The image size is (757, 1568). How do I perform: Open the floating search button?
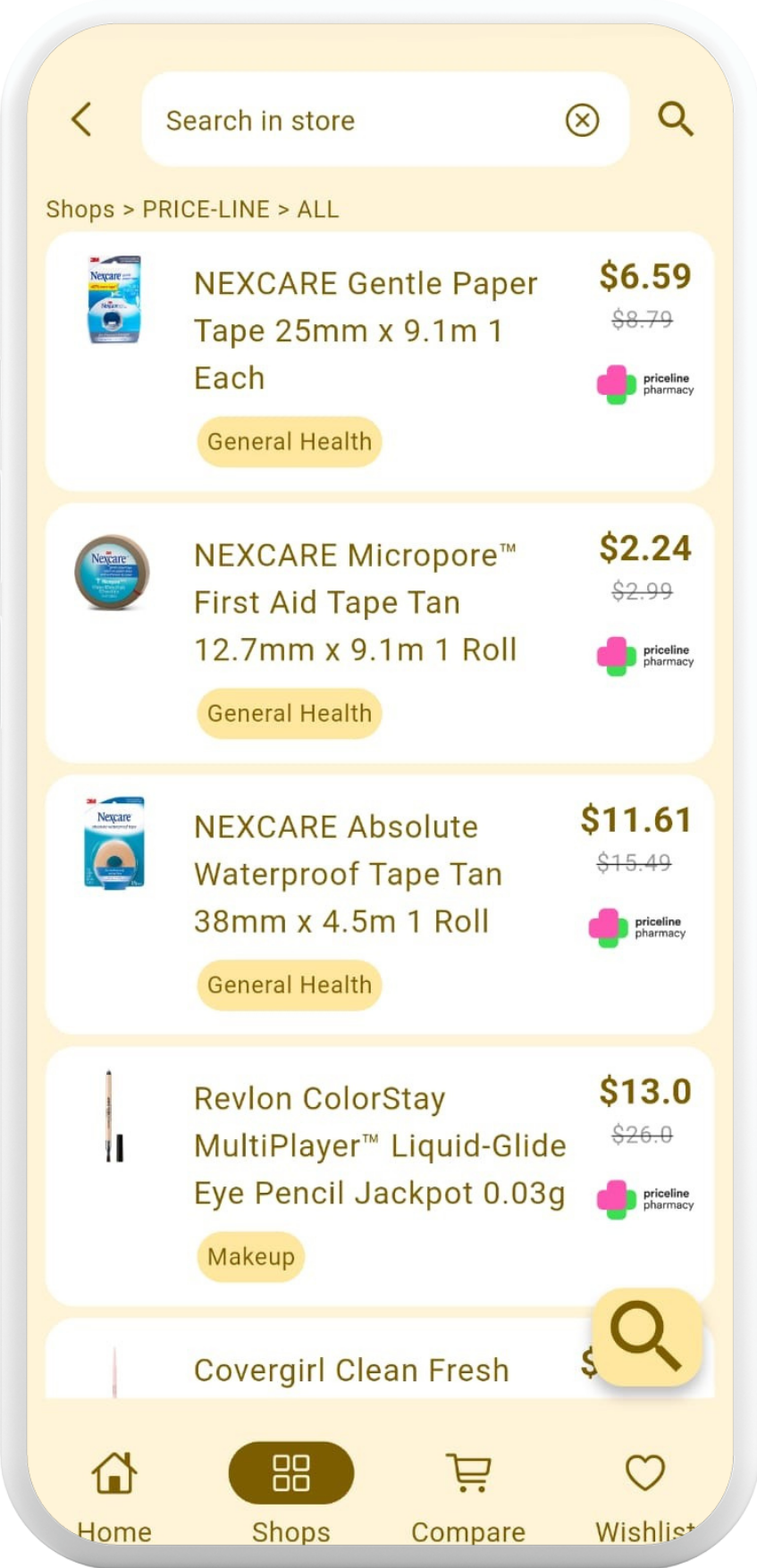coord(646,1337)
